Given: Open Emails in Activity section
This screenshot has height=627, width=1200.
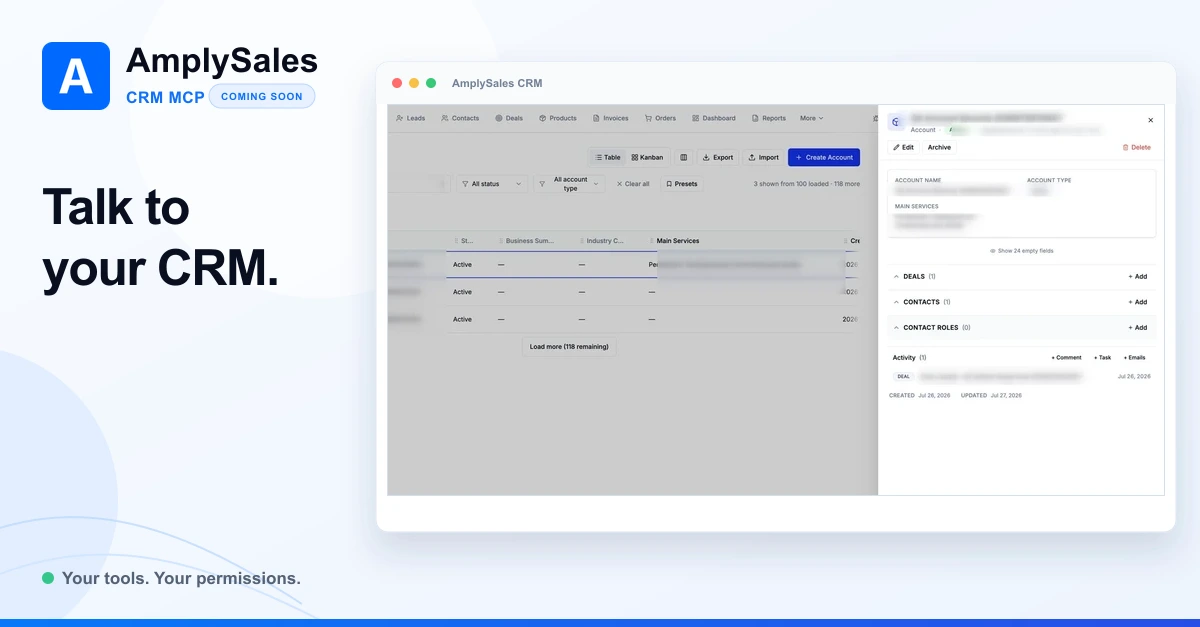Looking at the screenshot, I should pyautogui.click(x=1134, y=357).
